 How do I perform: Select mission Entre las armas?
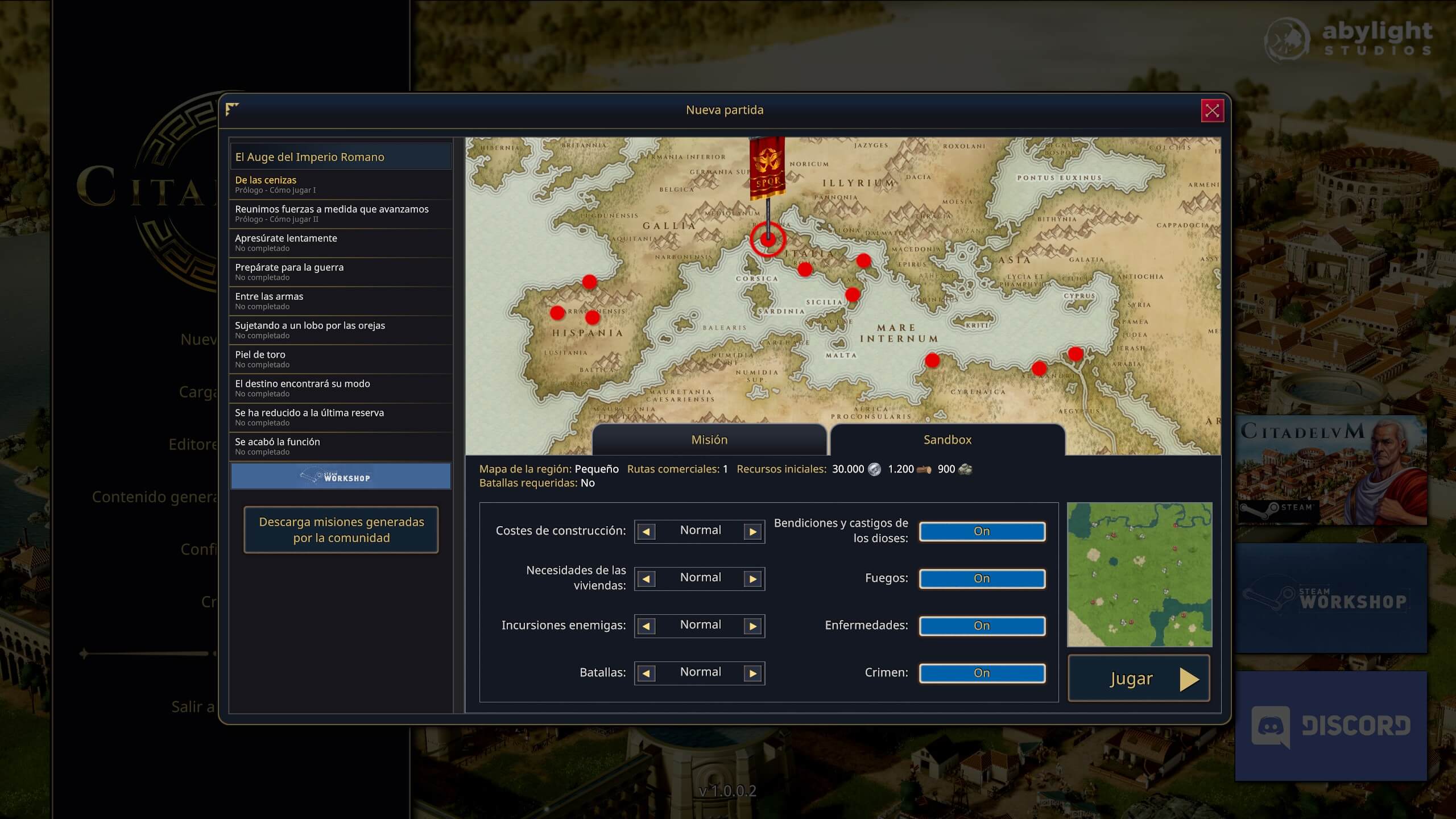[341, 300]
